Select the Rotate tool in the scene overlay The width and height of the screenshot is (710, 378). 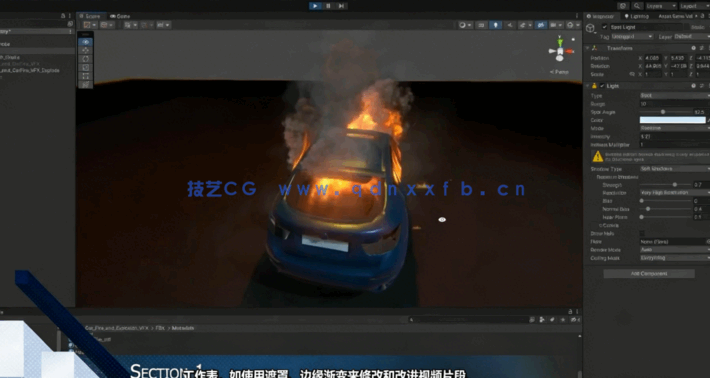[86, 59]
